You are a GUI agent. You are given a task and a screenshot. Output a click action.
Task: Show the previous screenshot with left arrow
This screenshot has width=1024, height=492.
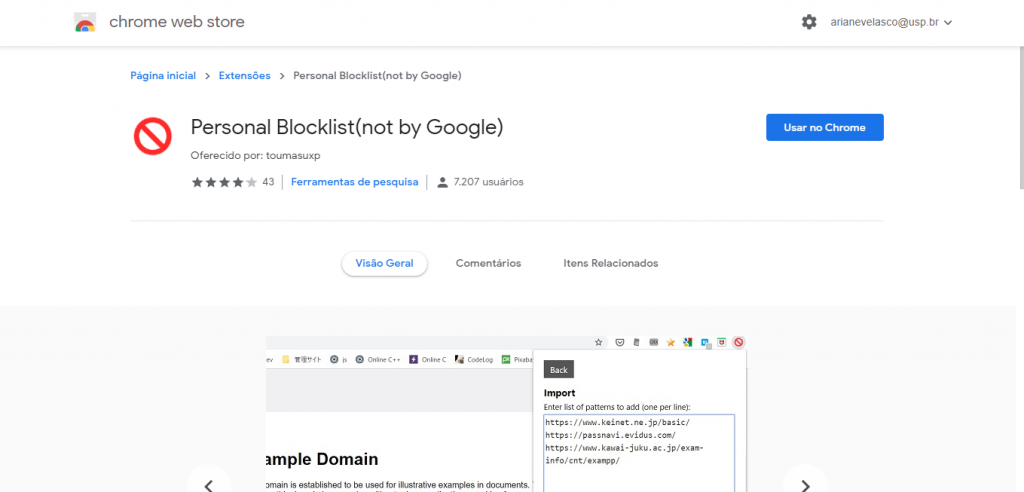click(208, 485)
